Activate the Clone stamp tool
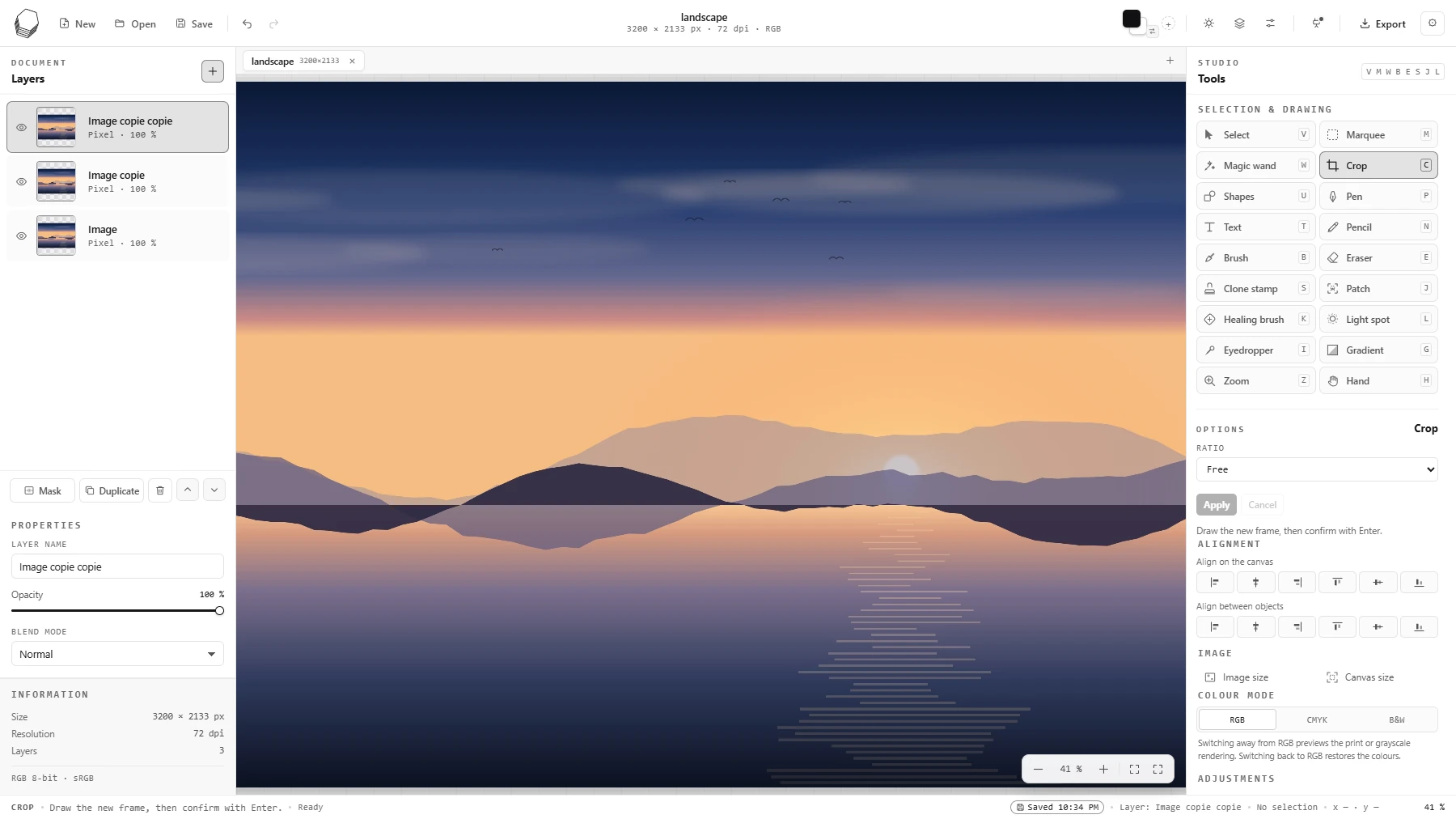The width and height of the screenshot is (1456, 819). point(1255,289)
